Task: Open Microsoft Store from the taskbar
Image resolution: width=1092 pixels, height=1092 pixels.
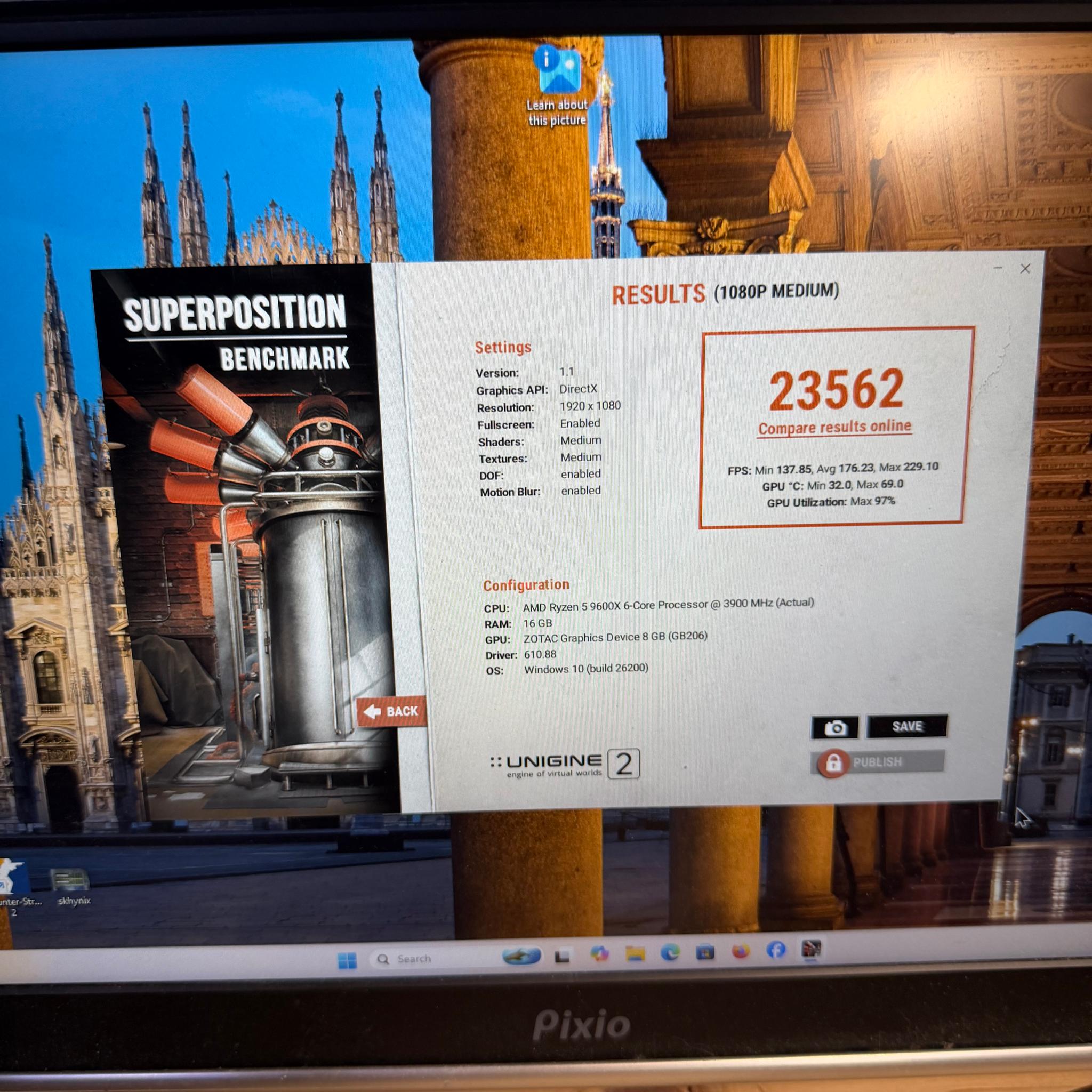Action: click(705, 952)
